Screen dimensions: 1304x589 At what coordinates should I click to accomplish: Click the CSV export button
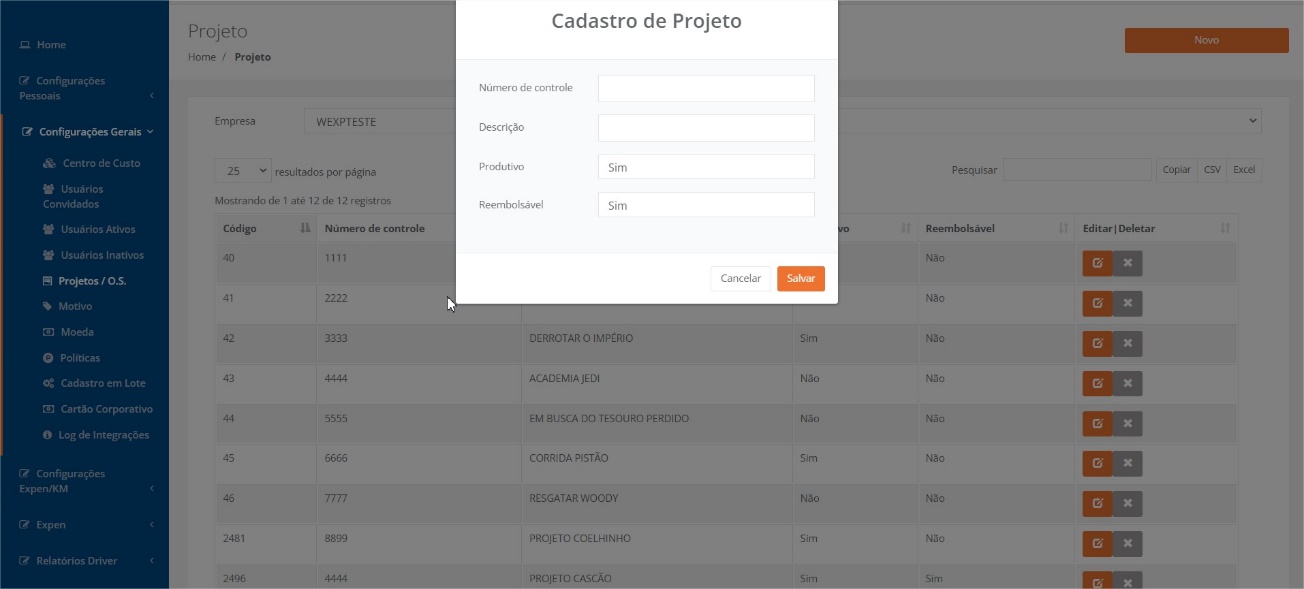click(1212, 170)
